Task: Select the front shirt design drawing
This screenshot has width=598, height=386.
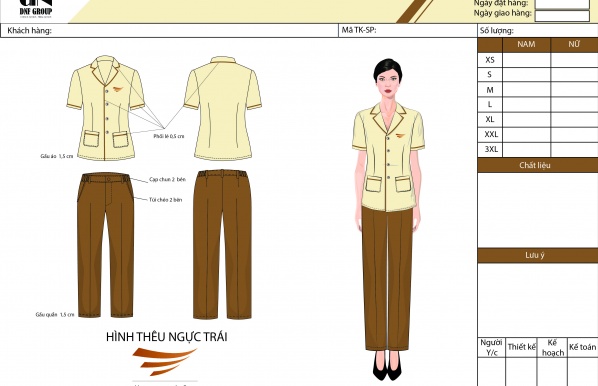Action: coord(106,108)
